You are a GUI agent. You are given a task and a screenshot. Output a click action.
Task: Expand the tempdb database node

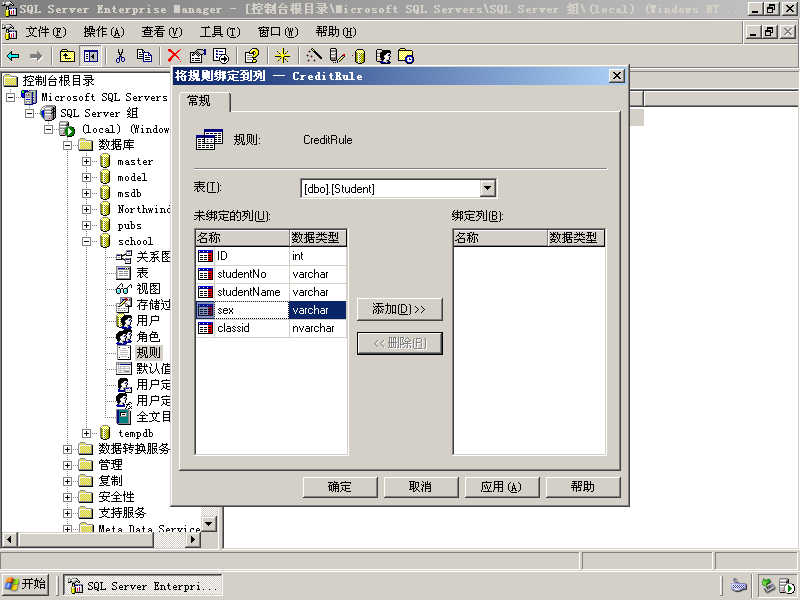tap(87, 434)
